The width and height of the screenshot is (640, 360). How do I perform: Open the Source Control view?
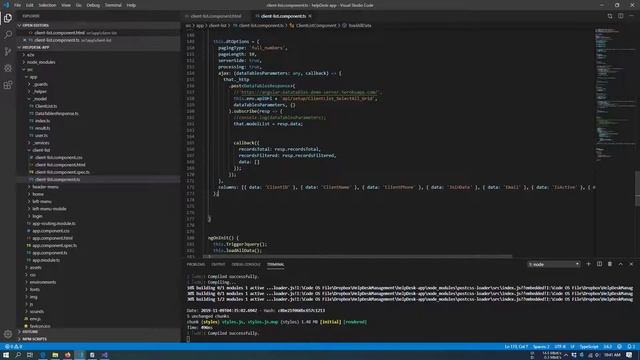8,51
